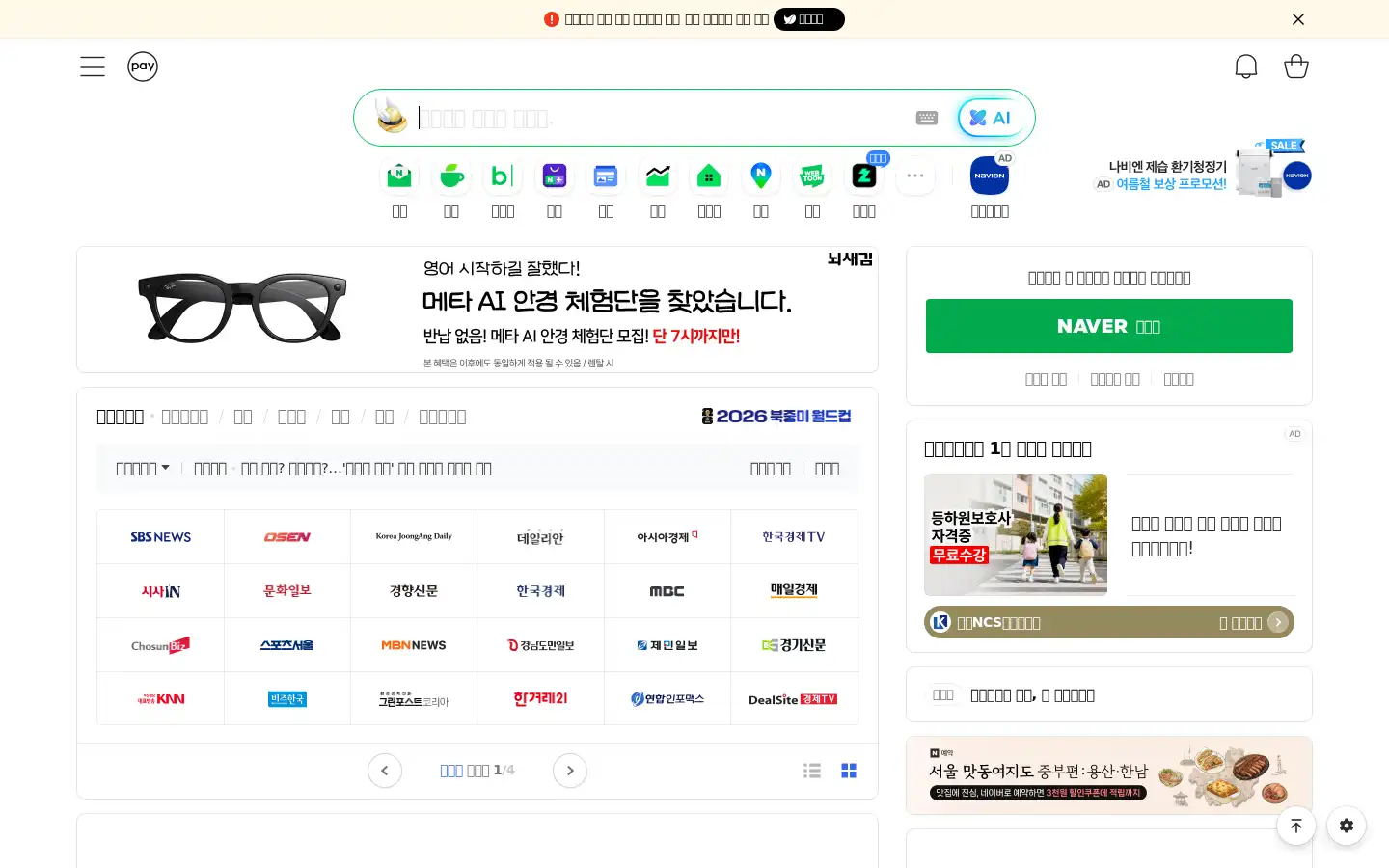Open 스포츠서울 publisher tile
The width and height of the screenshot is (1389, 868).
point(287,645)
